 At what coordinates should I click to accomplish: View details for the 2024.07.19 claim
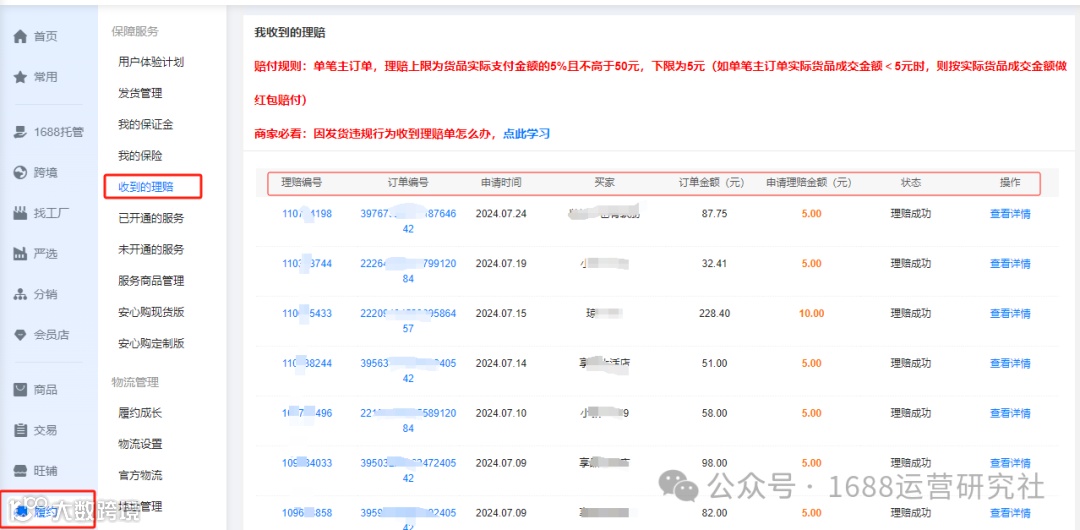pos(1010,263)
